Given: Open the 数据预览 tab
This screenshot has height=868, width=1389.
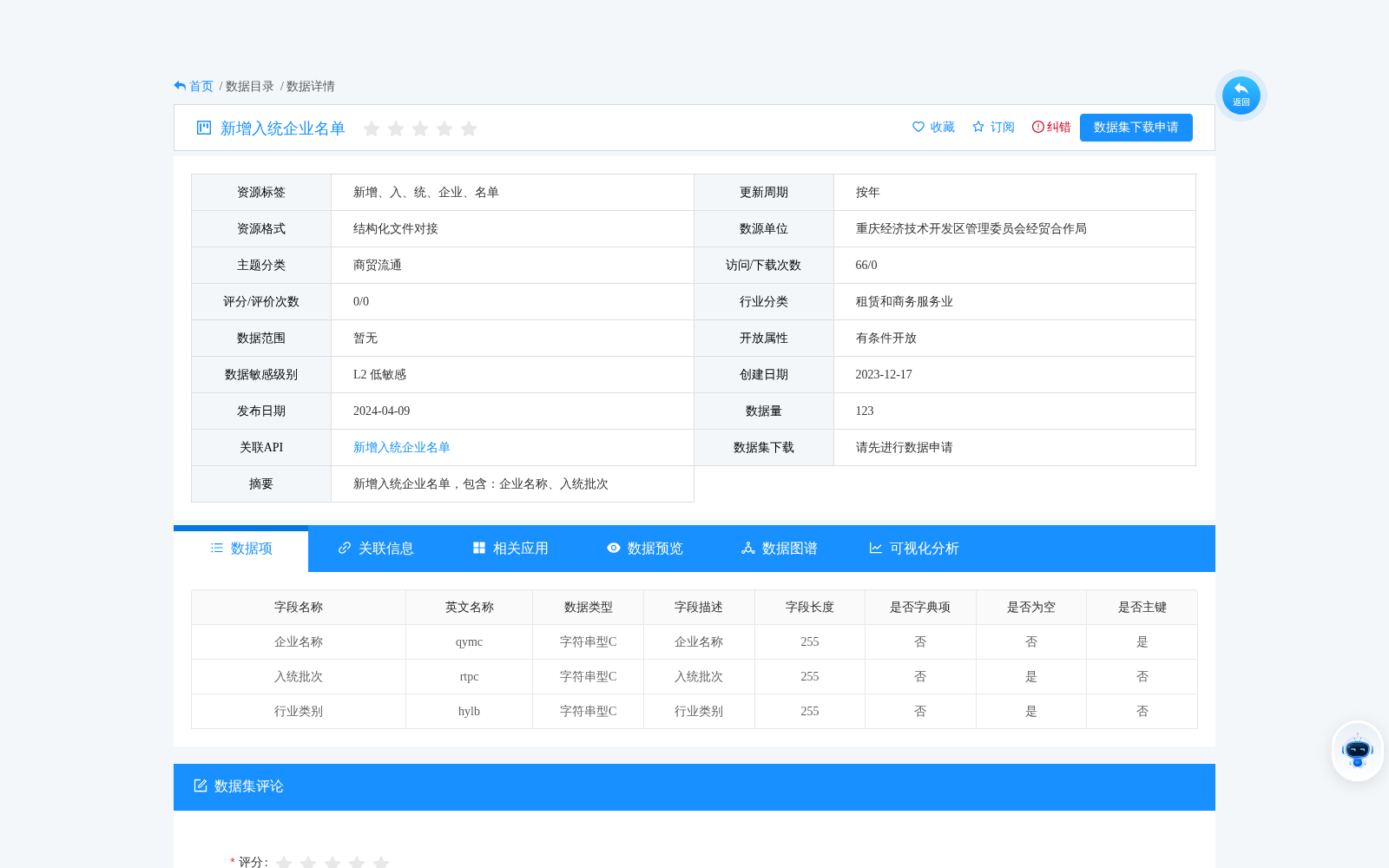Looking at the screenshot, I should [x=645, y=549].
